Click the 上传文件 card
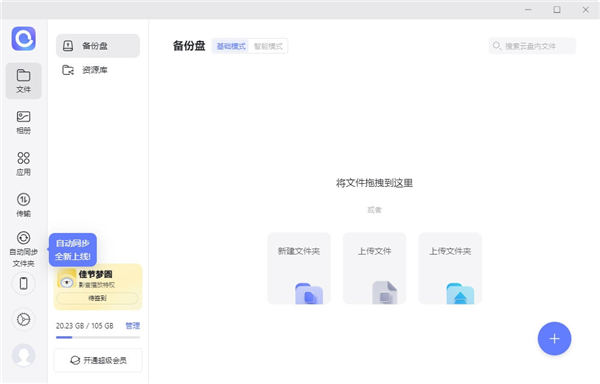This screenshot has width=600, height=384. [x=375, y=268]
